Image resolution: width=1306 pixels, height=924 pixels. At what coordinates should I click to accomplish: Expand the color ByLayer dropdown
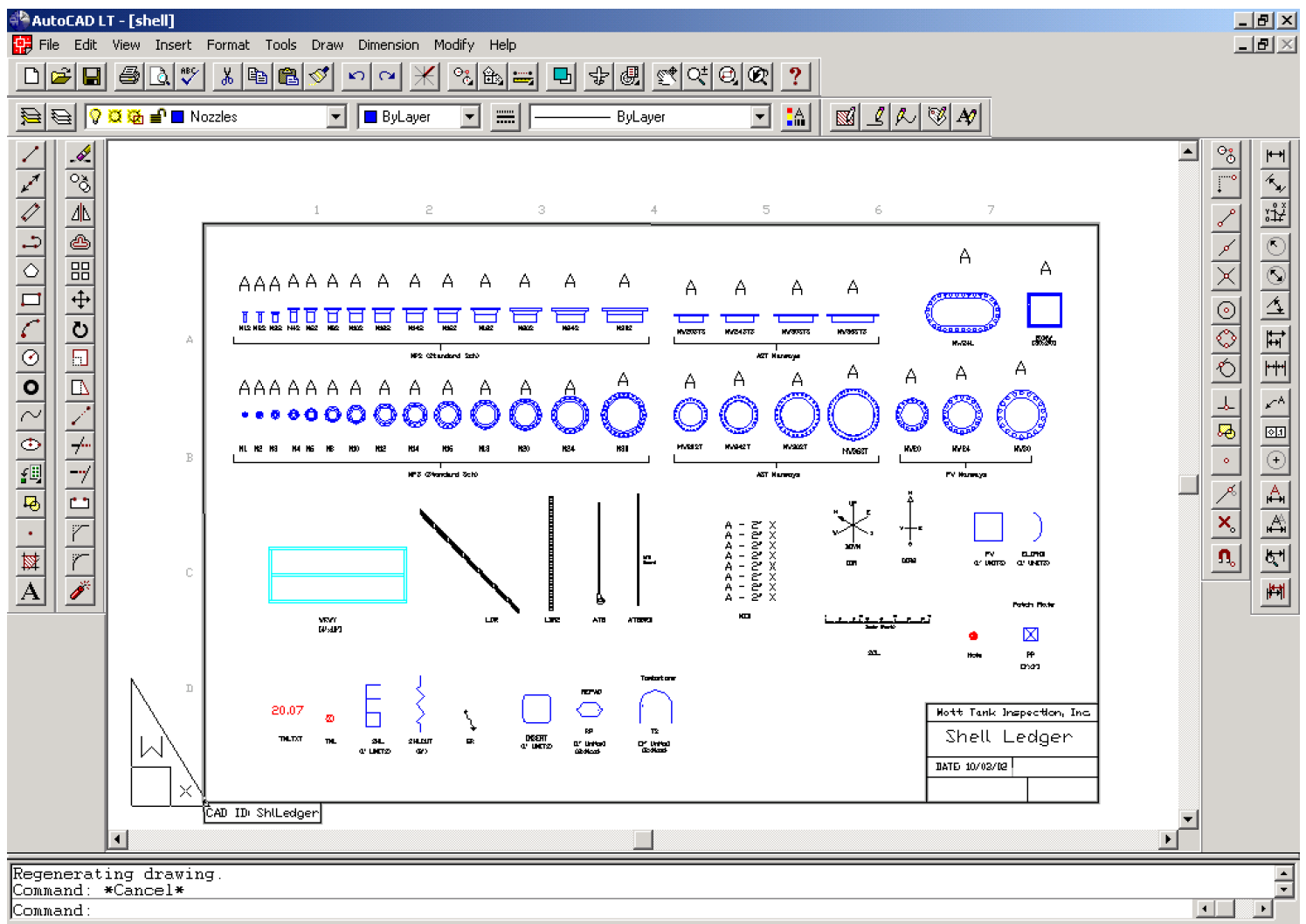[x=470, y=116]
